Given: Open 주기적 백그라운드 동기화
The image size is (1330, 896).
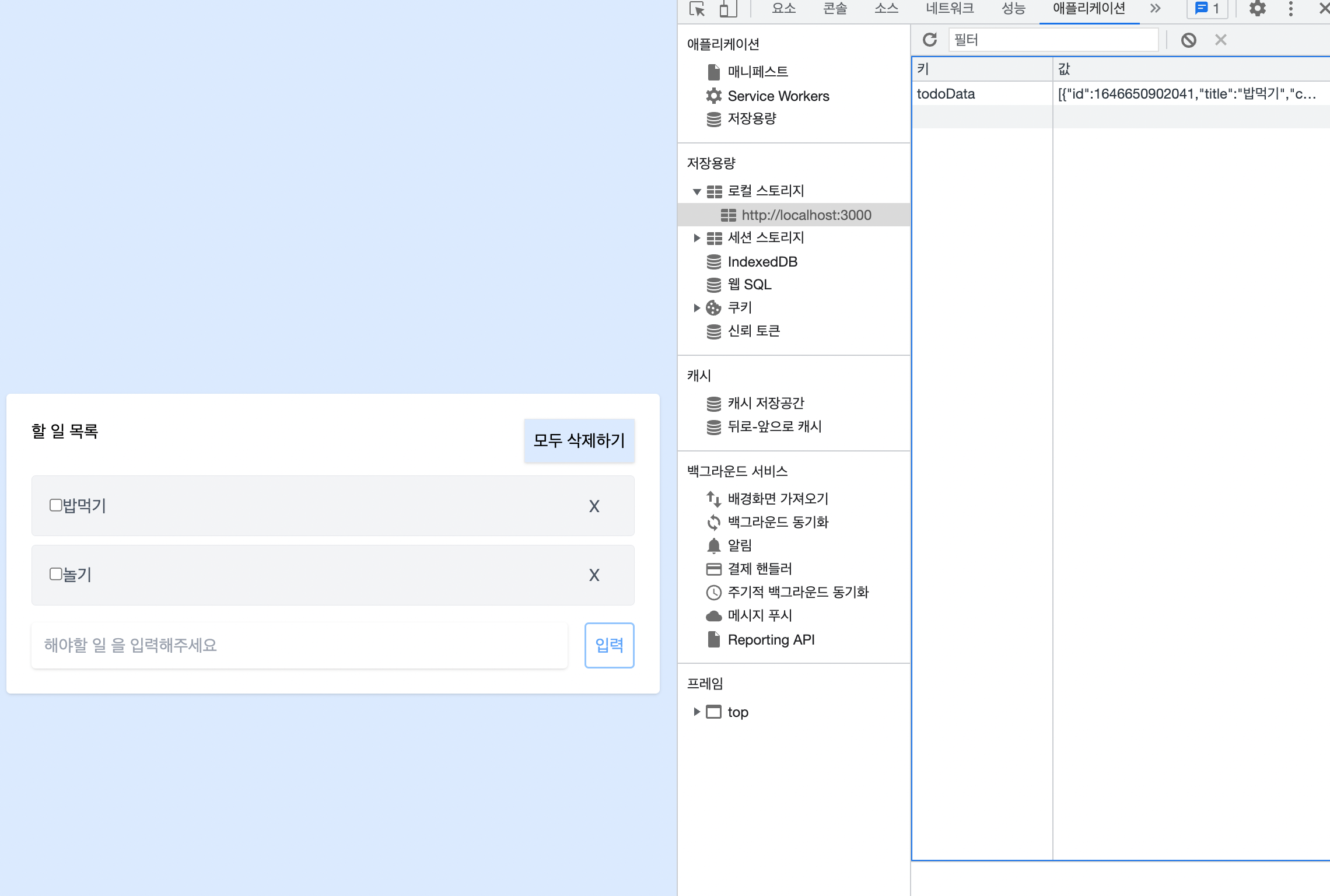Looking at the screenshot, I should (798, 592).
